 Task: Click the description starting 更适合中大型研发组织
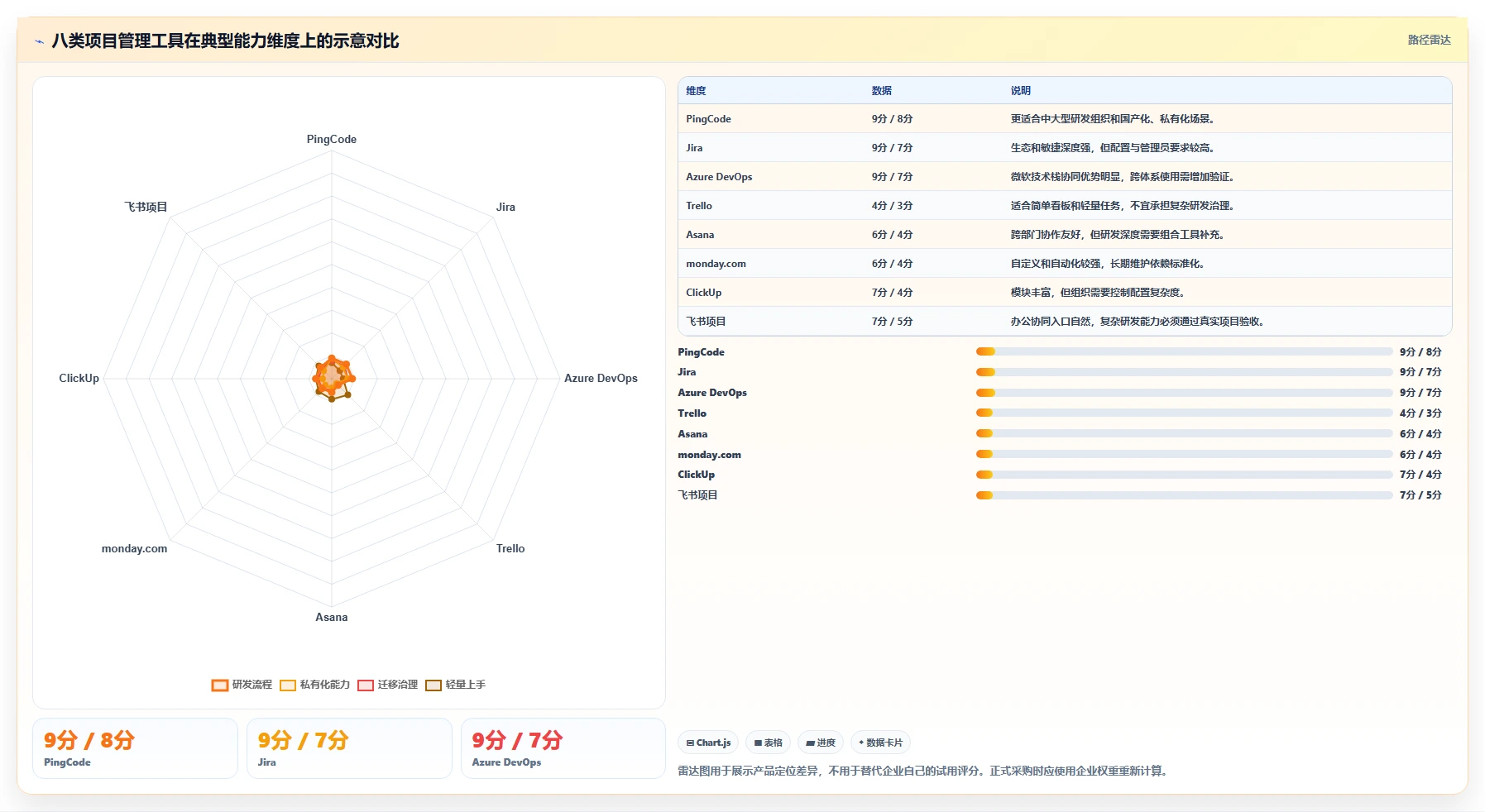pyautogui.click(x=1113, y=119)
